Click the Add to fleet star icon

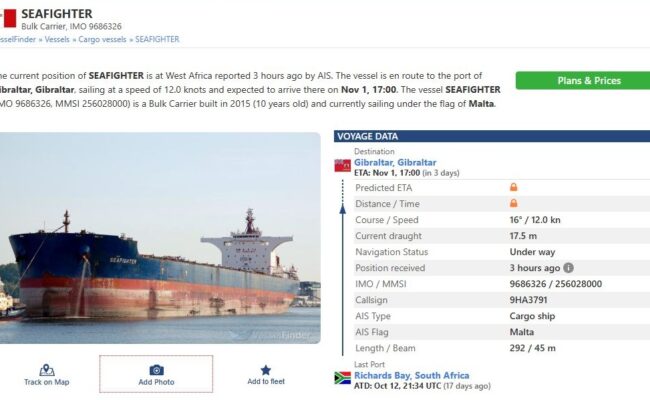[x=266, y=369]
